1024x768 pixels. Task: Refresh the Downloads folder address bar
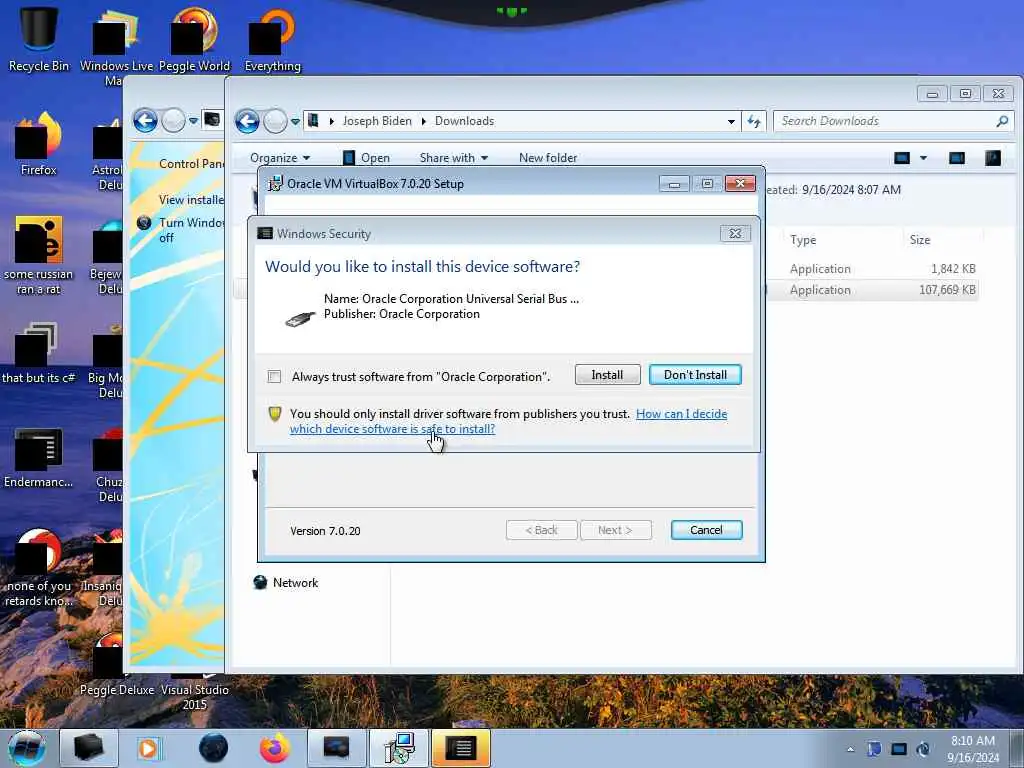click(x=754, y=121)
